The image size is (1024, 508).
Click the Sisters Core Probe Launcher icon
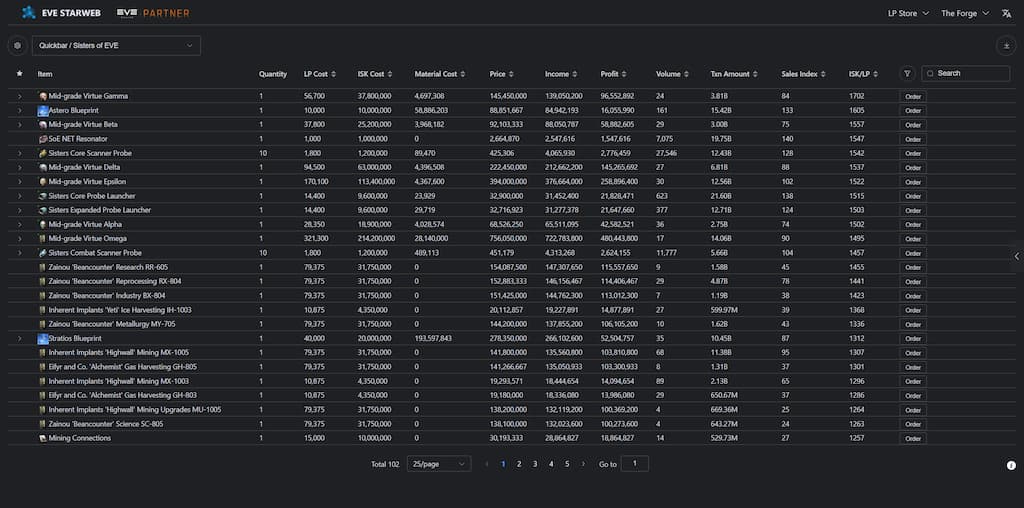tap(43, 196)
